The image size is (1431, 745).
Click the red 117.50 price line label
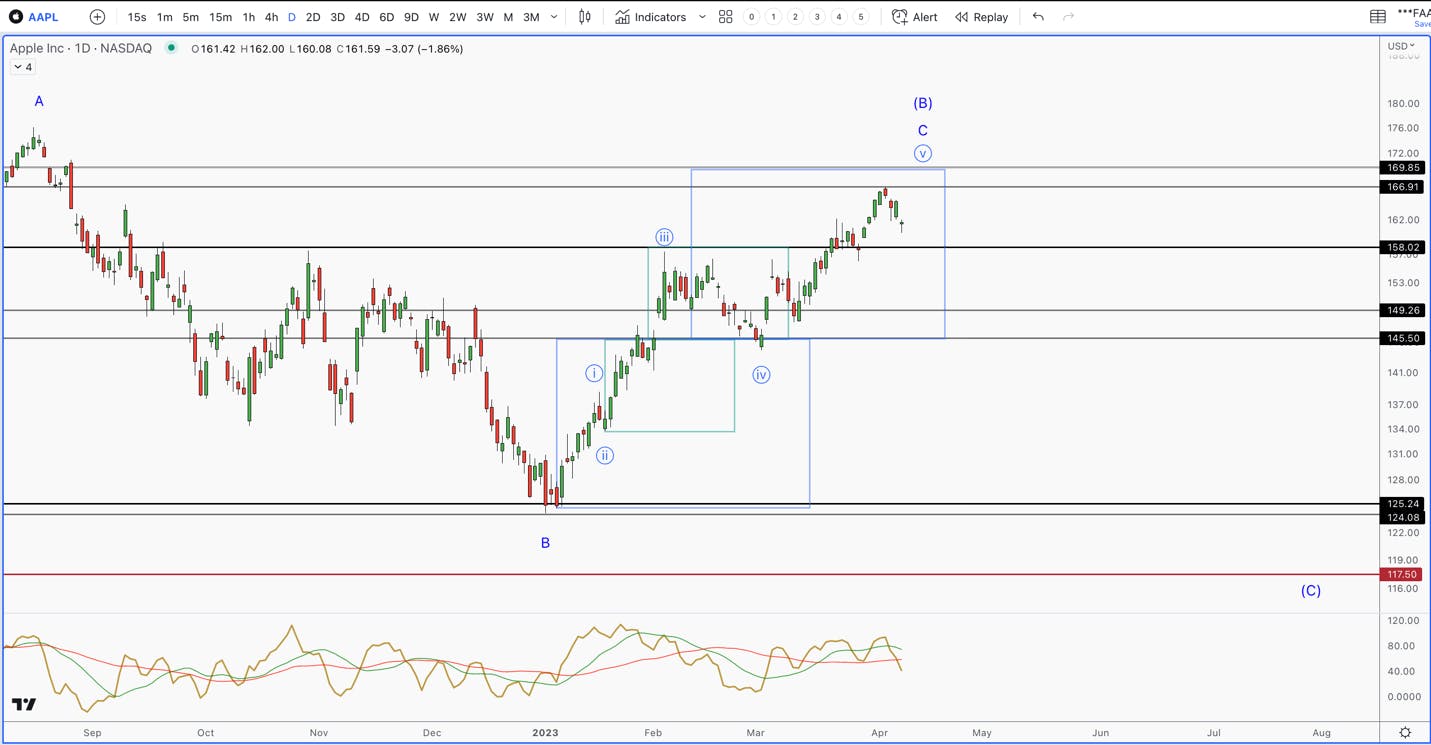coord(1402,574)
